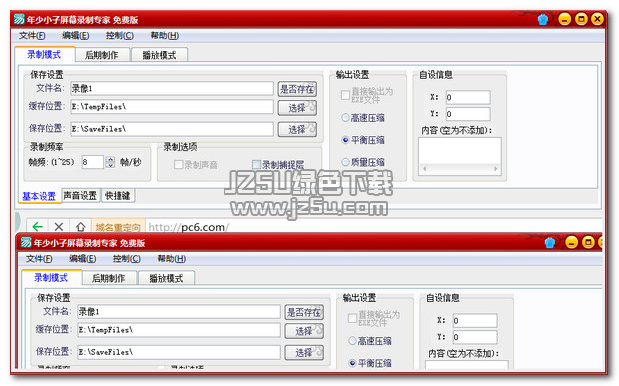Click 选择 button beside 保存位置 in bottom window
This screenshot has height=386, width=619.
[304, 352]
